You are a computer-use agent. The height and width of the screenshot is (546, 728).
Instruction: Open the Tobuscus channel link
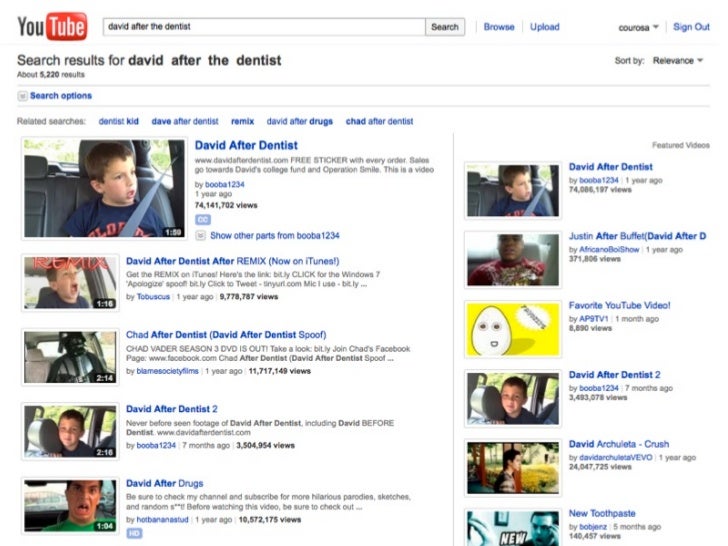pos(153,297)
